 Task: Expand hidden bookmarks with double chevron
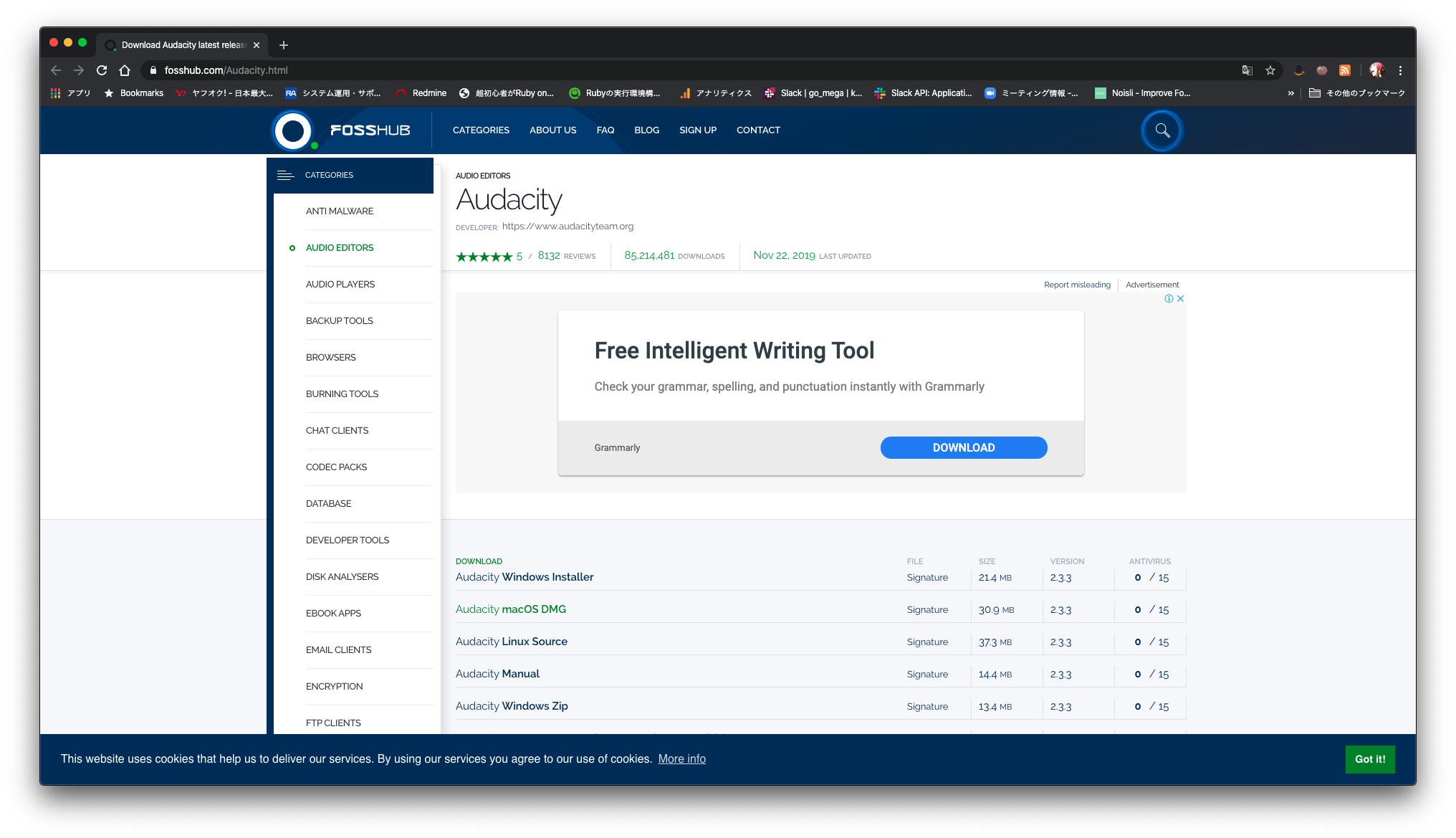[1291, 93]
